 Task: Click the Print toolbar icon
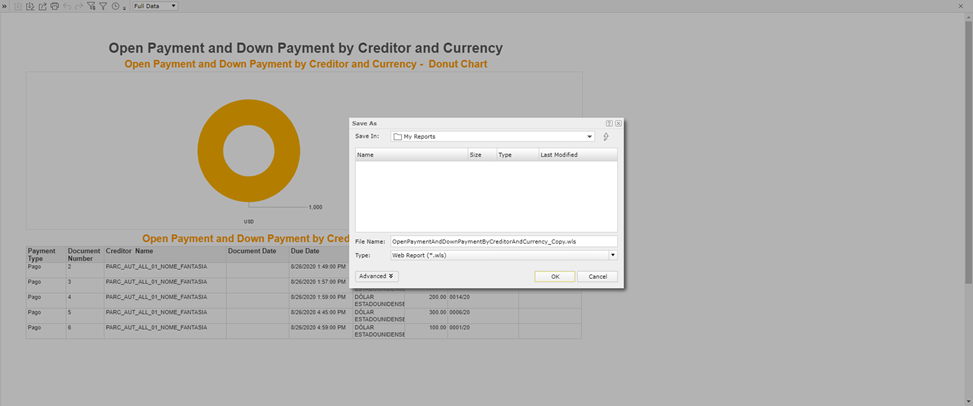(x=55, y=6)
